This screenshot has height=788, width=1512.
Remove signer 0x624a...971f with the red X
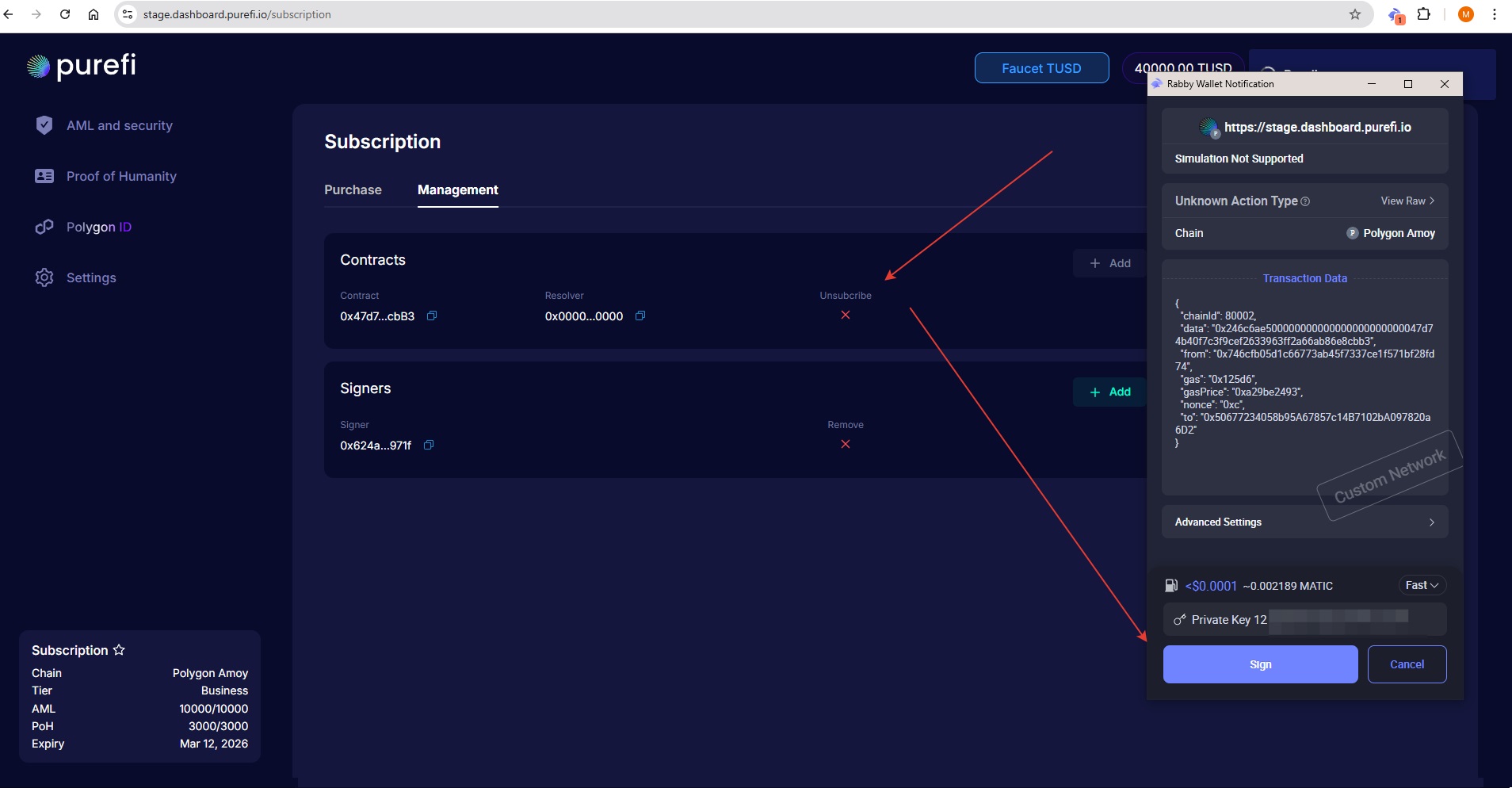(846, 444)
